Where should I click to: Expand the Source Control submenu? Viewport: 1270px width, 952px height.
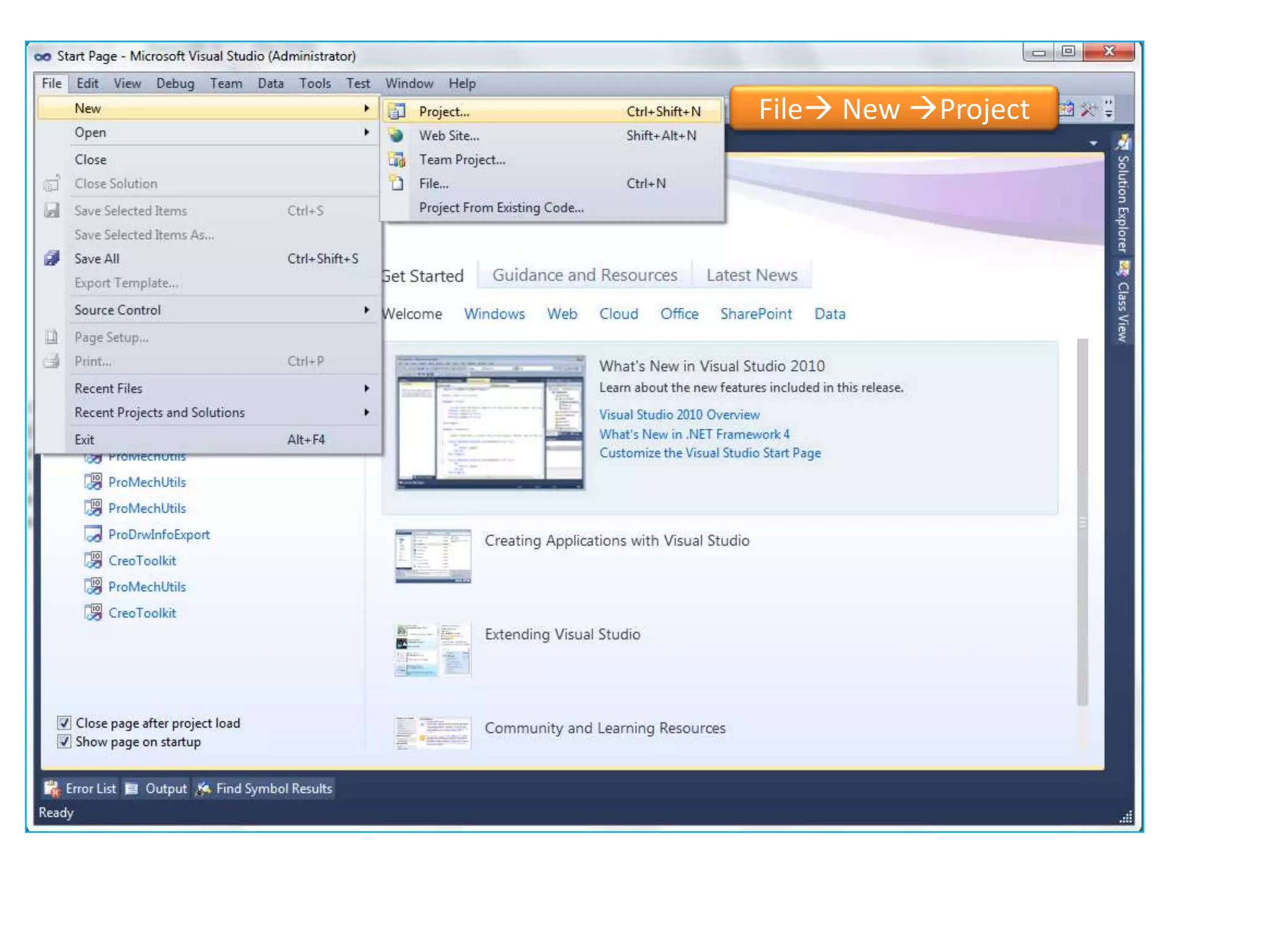(x=366, y=310)
